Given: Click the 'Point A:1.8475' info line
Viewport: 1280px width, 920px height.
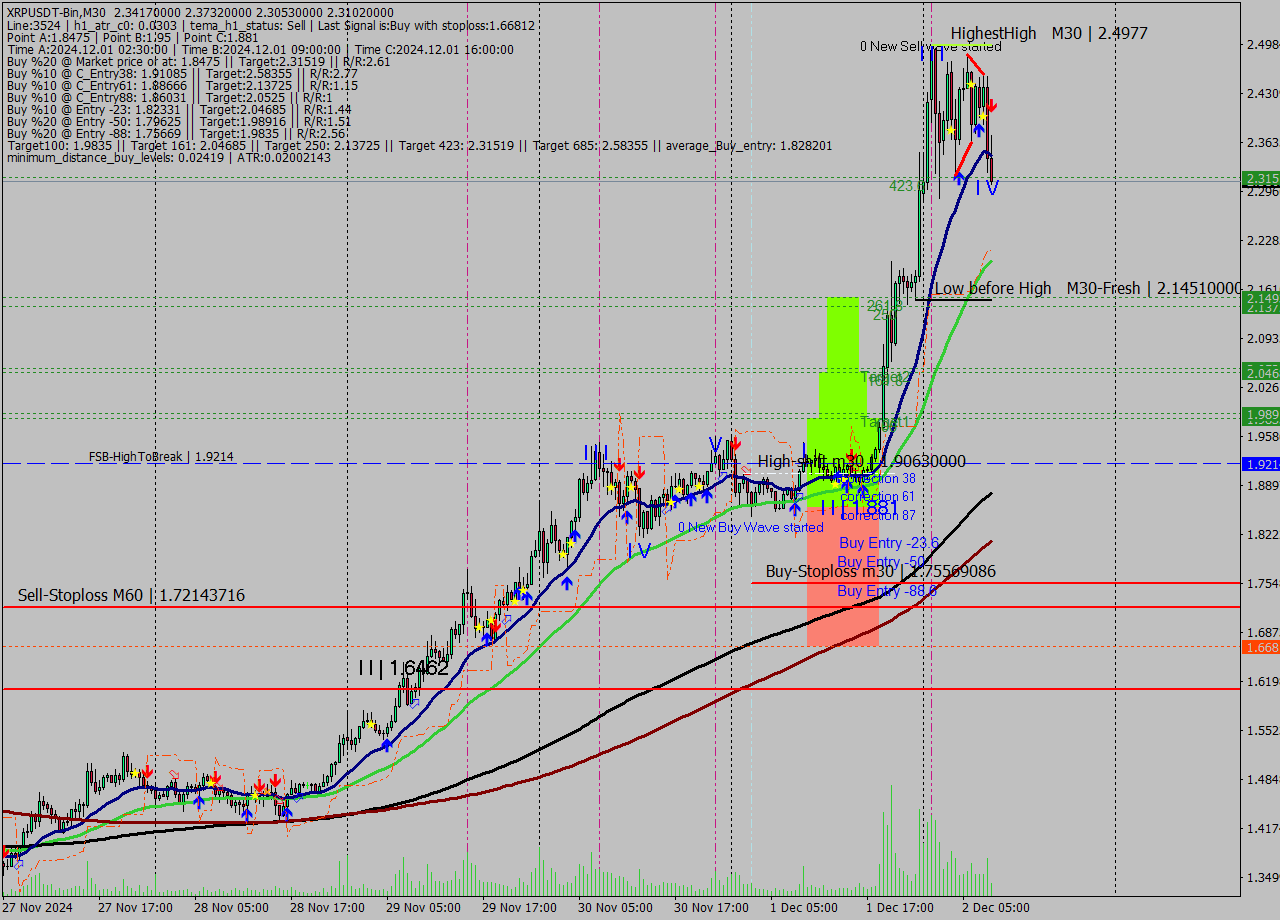Looking at the screenshot, I should click(131, 37).
